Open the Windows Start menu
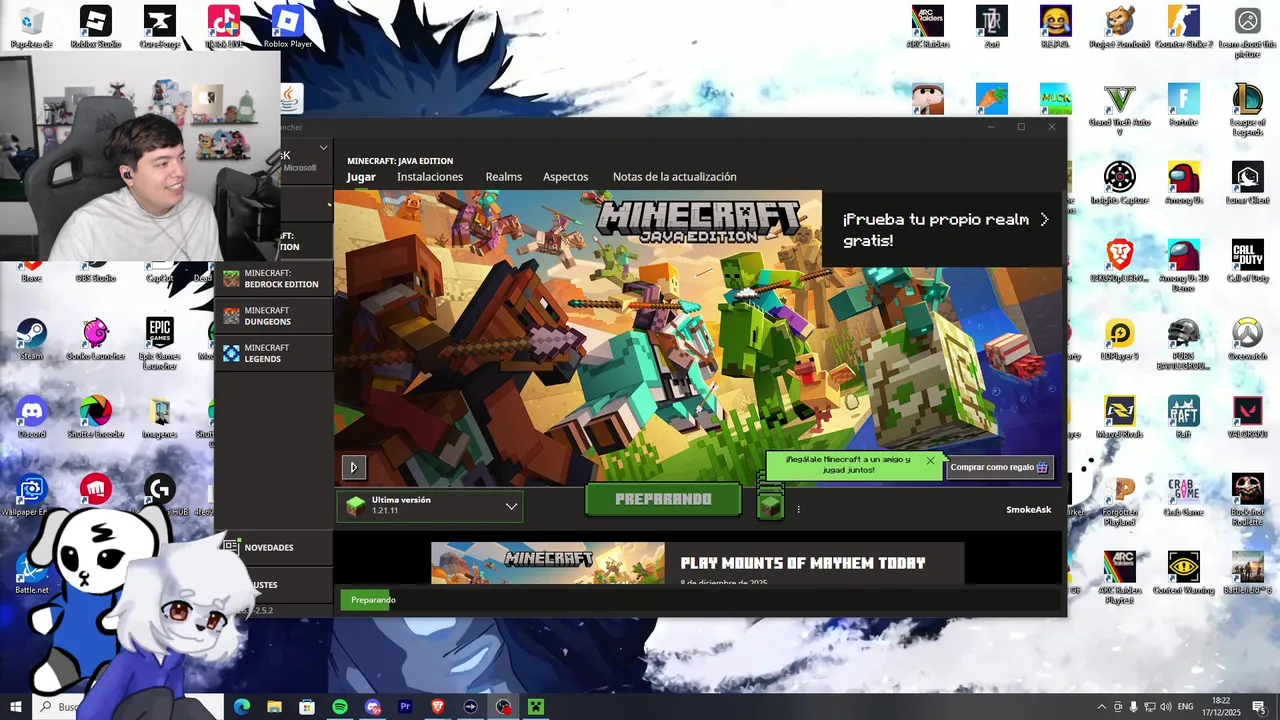This screenshot has height=720, width=1280. 16,707
